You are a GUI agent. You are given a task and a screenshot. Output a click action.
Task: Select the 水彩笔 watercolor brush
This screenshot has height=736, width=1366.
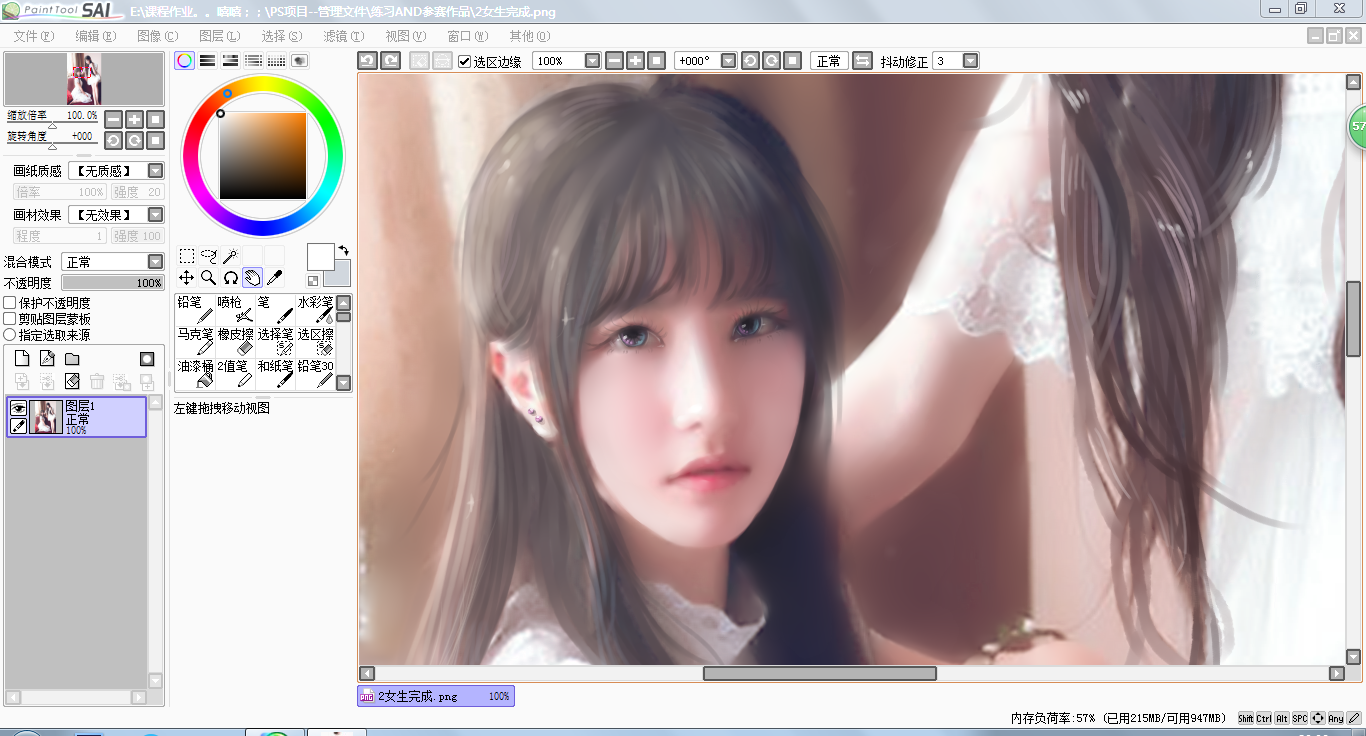(315, 309)
